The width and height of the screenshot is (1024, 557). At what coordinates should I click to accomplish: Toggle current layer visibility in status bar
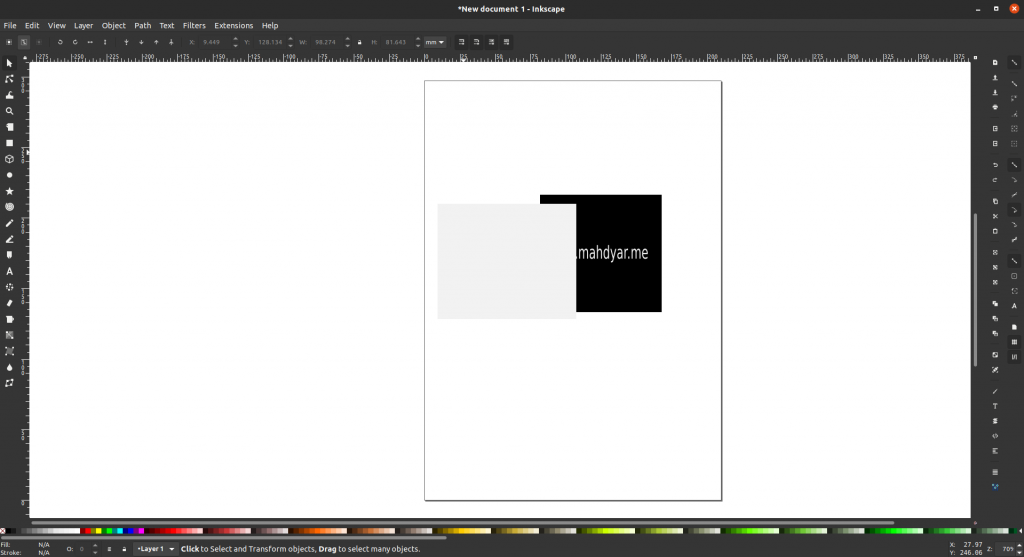tap(109, 549)
